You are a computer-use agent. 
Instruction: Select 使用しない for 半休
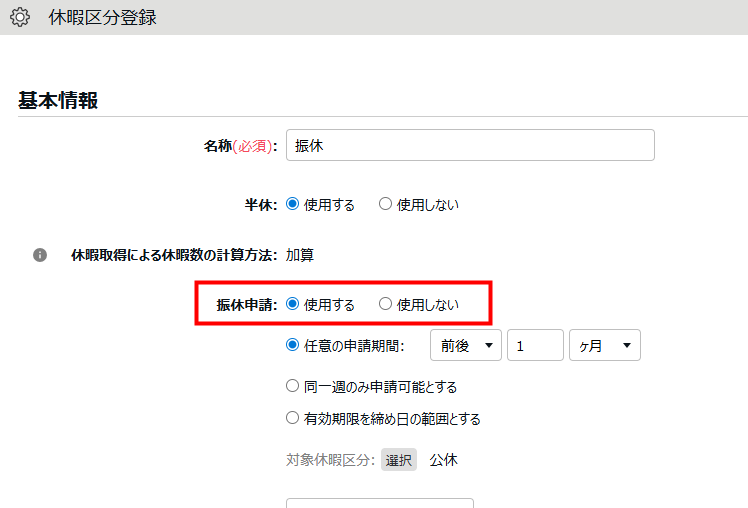click(x=385, y=204)
